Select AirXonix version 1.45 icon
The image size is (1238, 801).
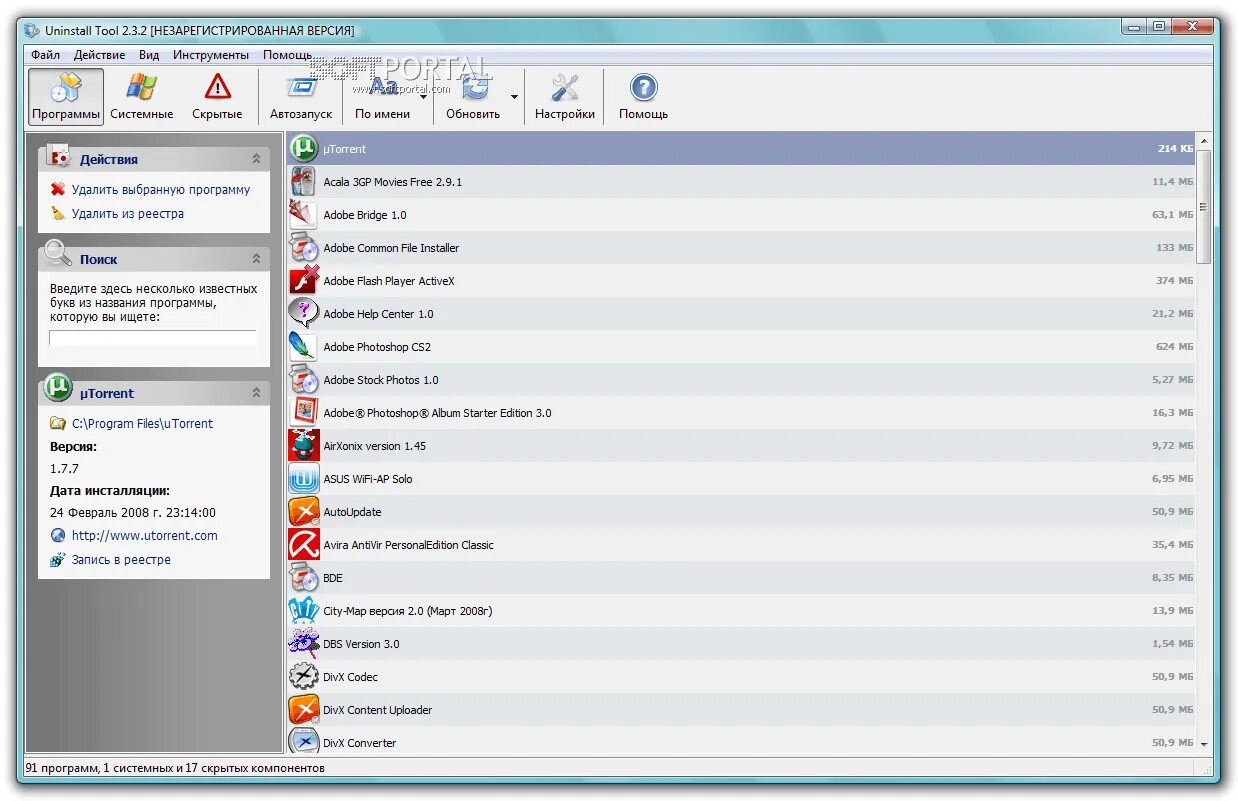pos(304,445)
